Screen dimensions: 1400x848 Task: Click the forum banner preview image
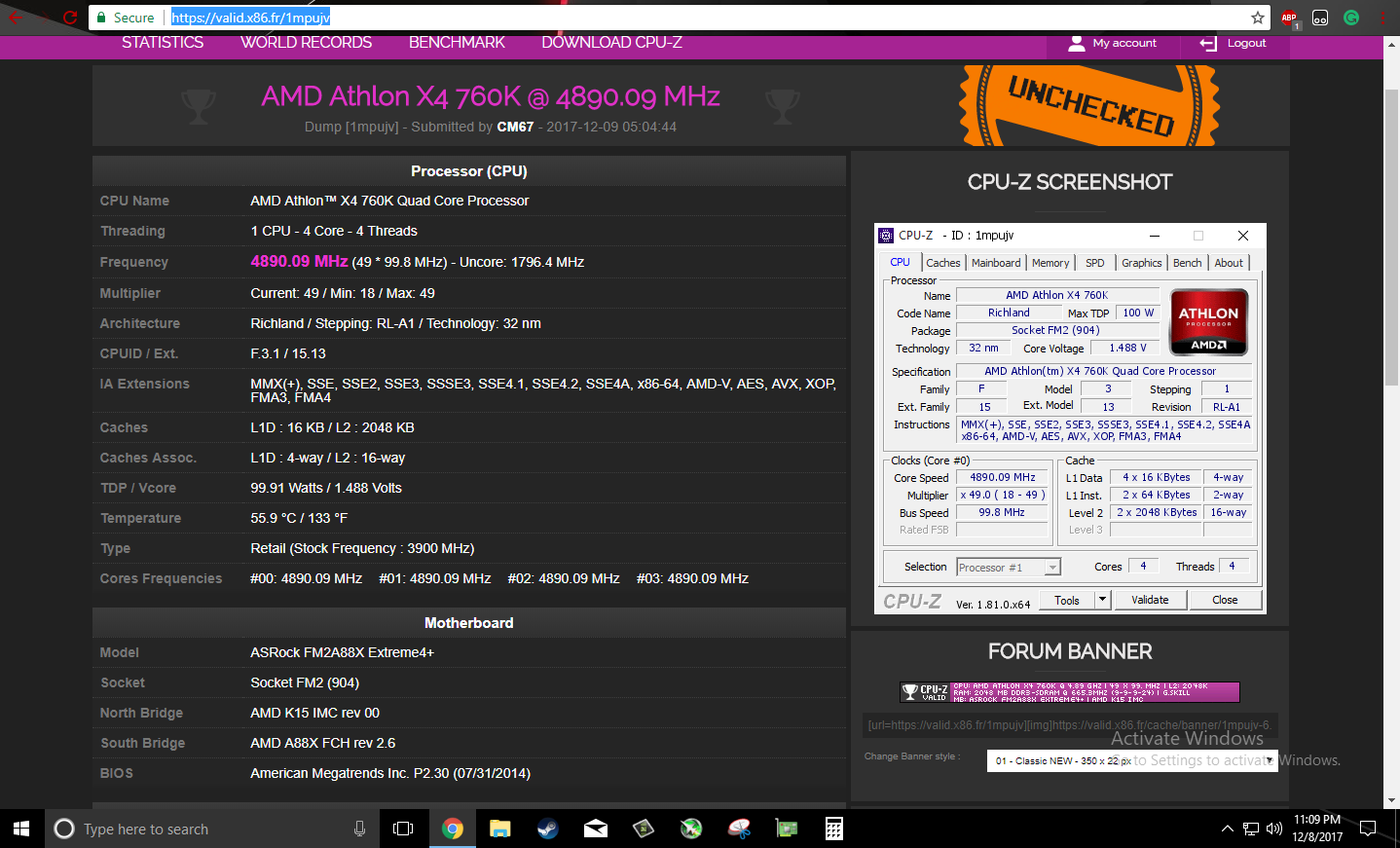point(1069,692)
